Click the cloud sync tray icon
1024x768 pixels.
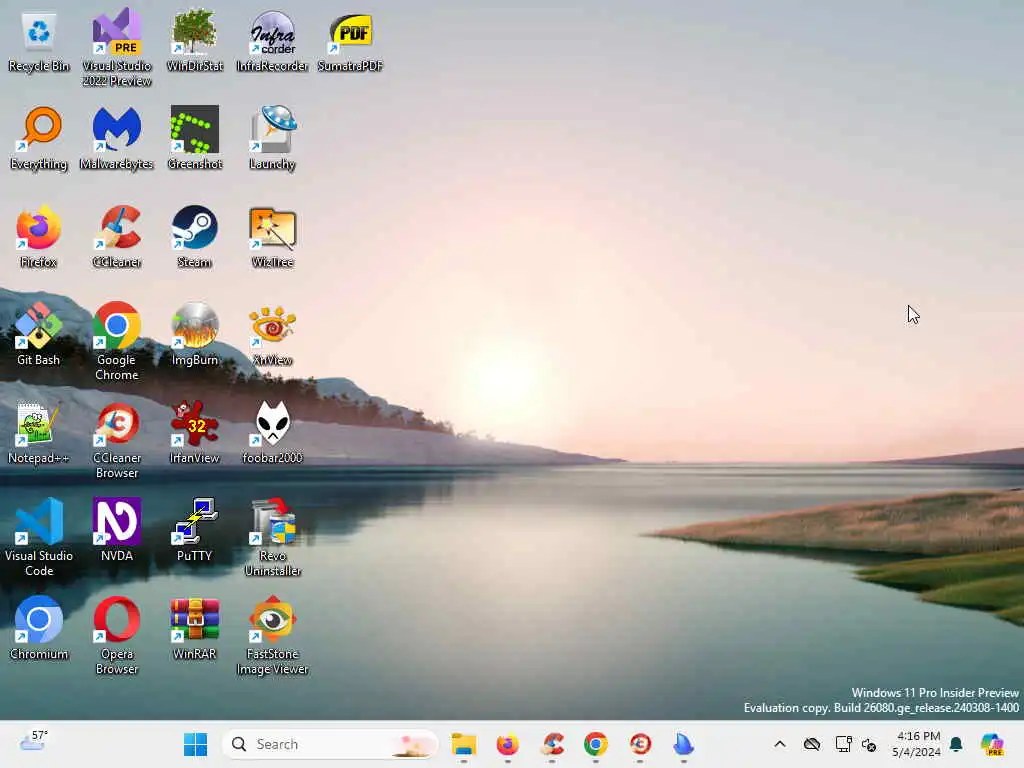(x=812, y=744)
